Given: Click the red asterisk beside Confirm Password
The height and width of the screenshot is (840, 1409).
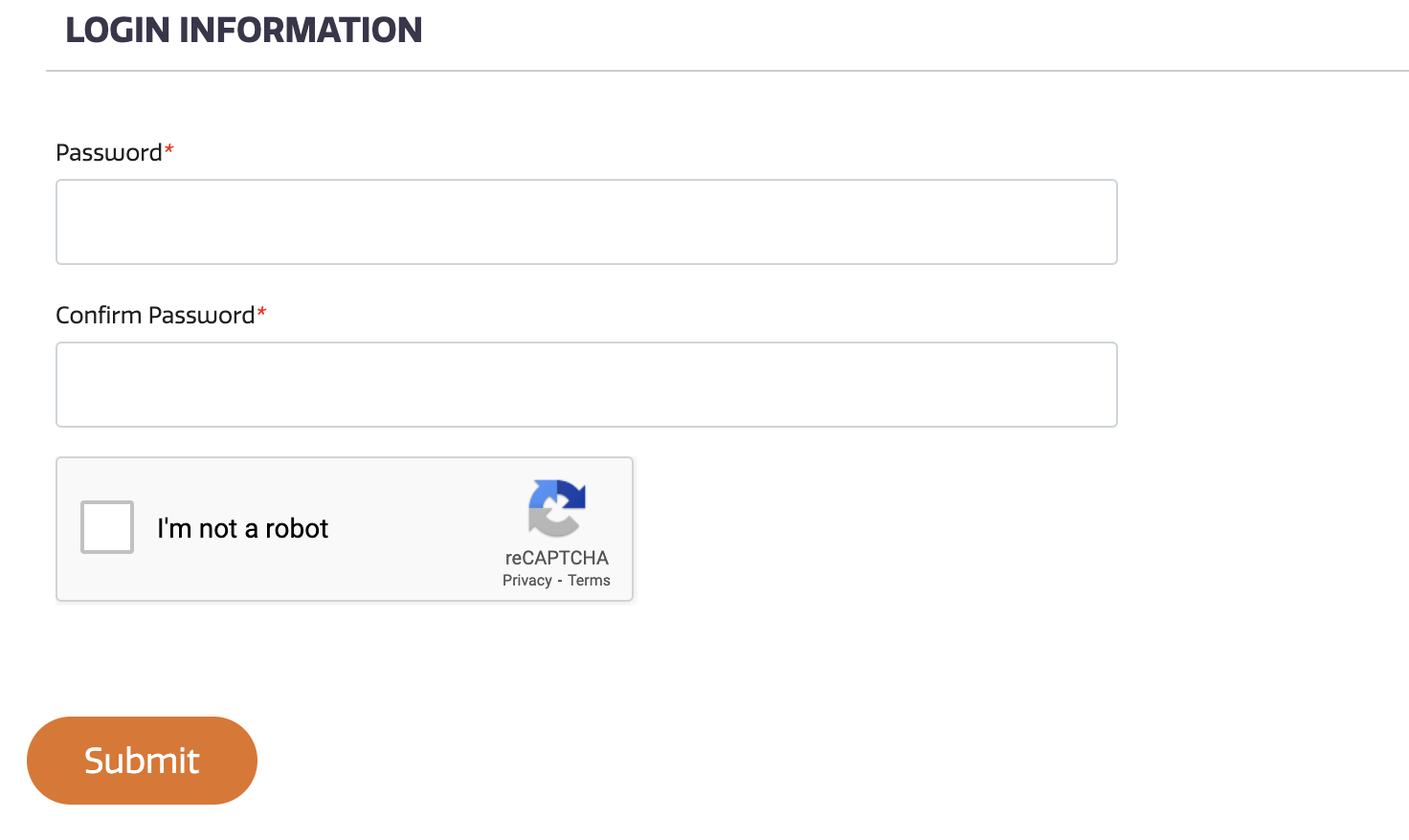Looking at the screenshot, I should point(261,313).
